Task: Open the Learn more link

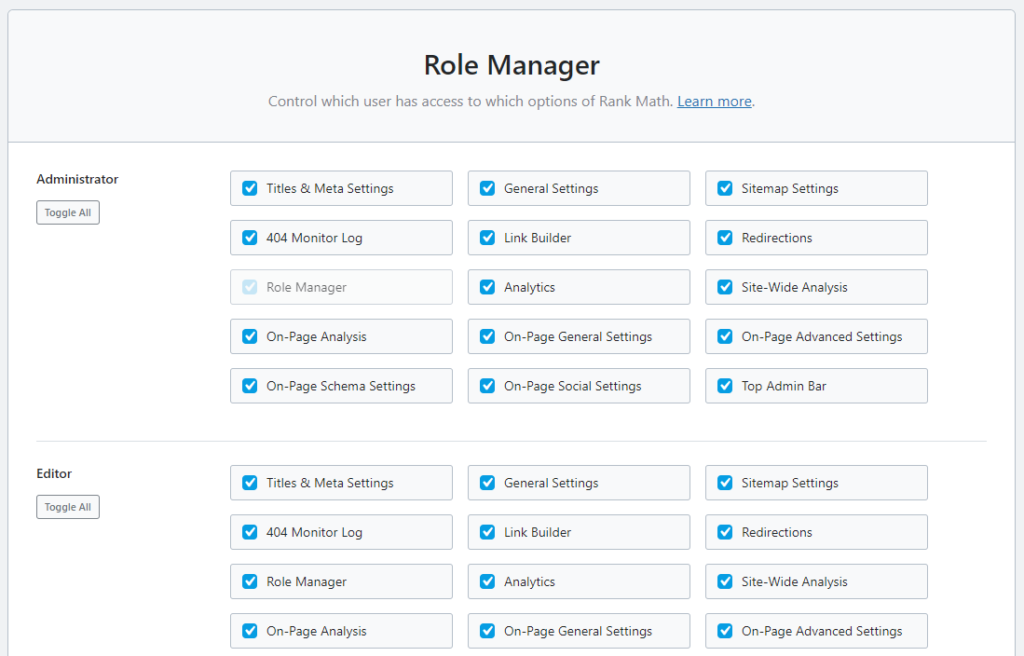Action: tap(714, 101)
